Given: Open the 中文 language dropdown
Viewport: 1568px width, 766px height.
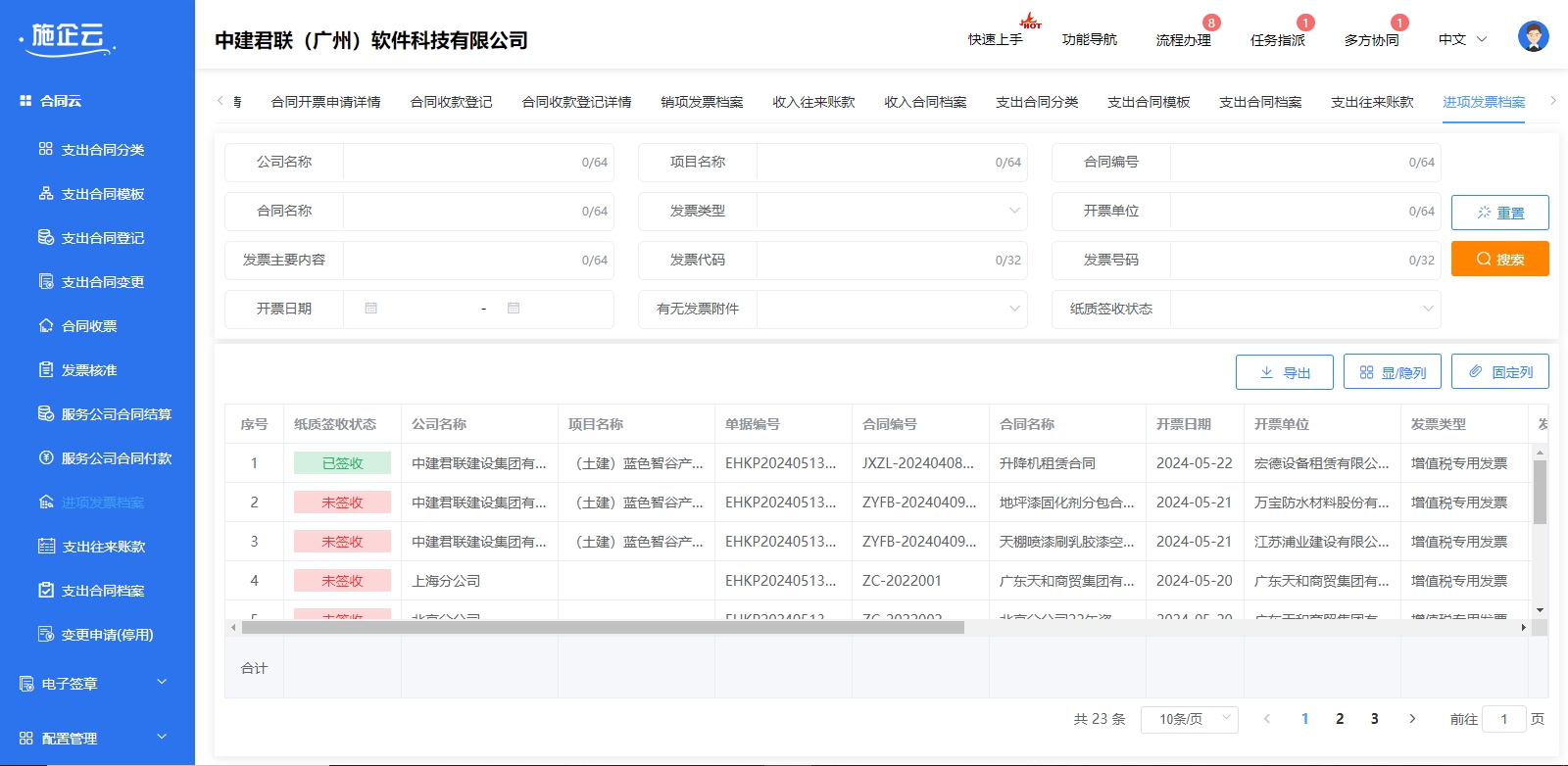Looking at the screenshot, I should pyautogui.click(x=1463, y=40).
